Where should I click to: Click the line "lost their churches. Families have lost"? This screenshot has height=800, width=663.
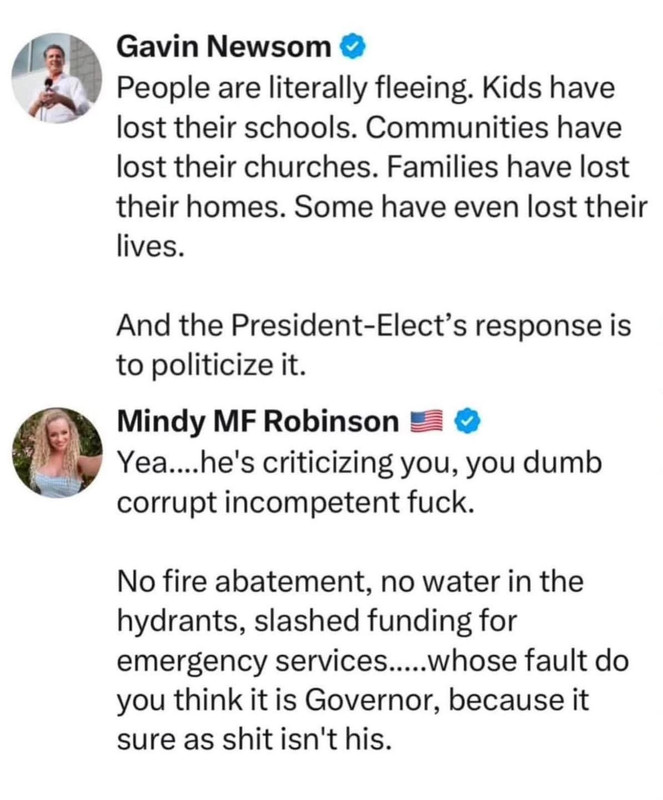(373, 167)
